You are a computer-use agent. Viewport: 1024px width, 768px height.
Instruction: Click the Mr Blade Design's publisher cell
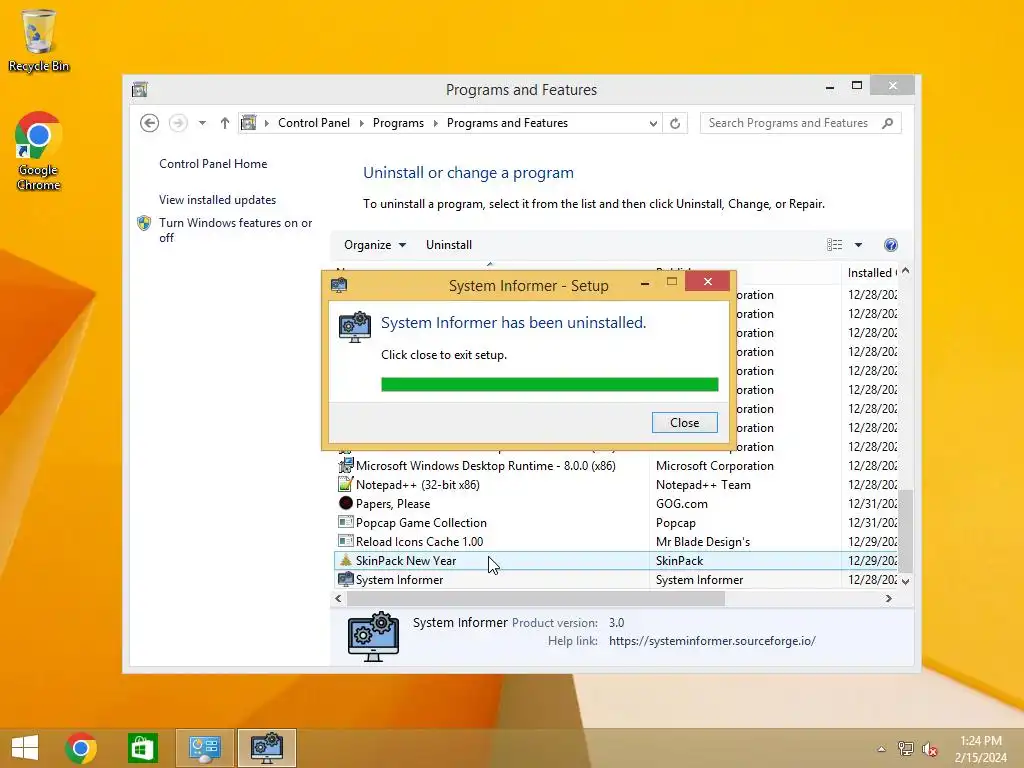click(x=703, y=541)
